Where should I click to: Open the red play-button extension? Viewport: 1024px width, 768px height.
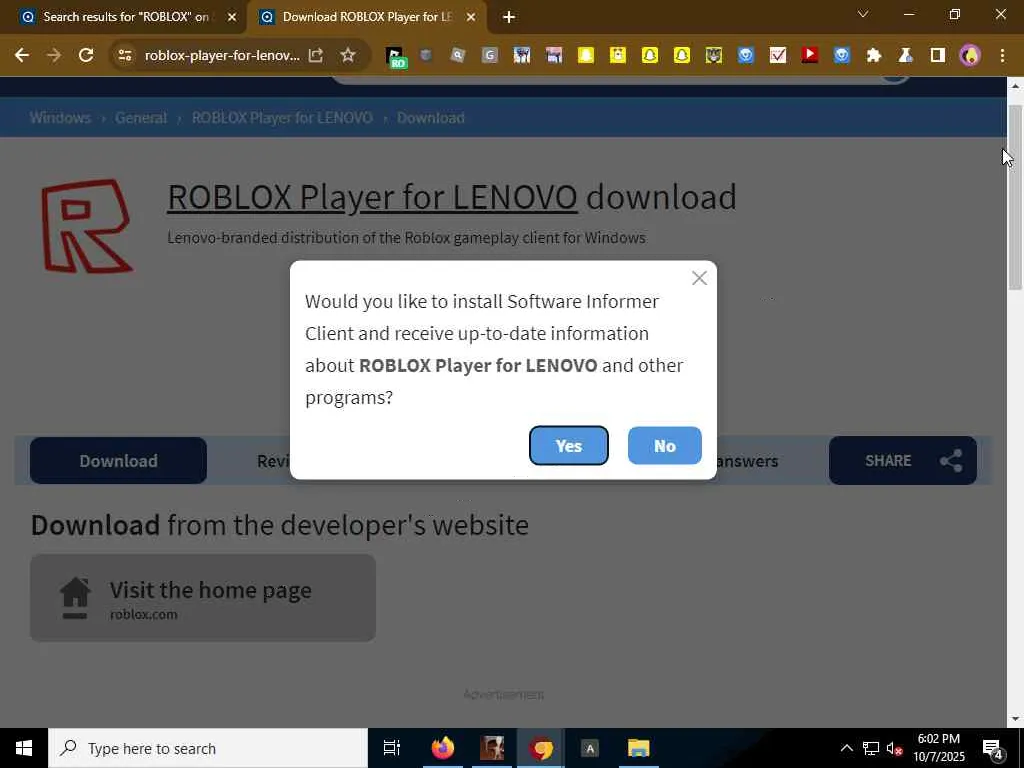[x=810, y=56]
